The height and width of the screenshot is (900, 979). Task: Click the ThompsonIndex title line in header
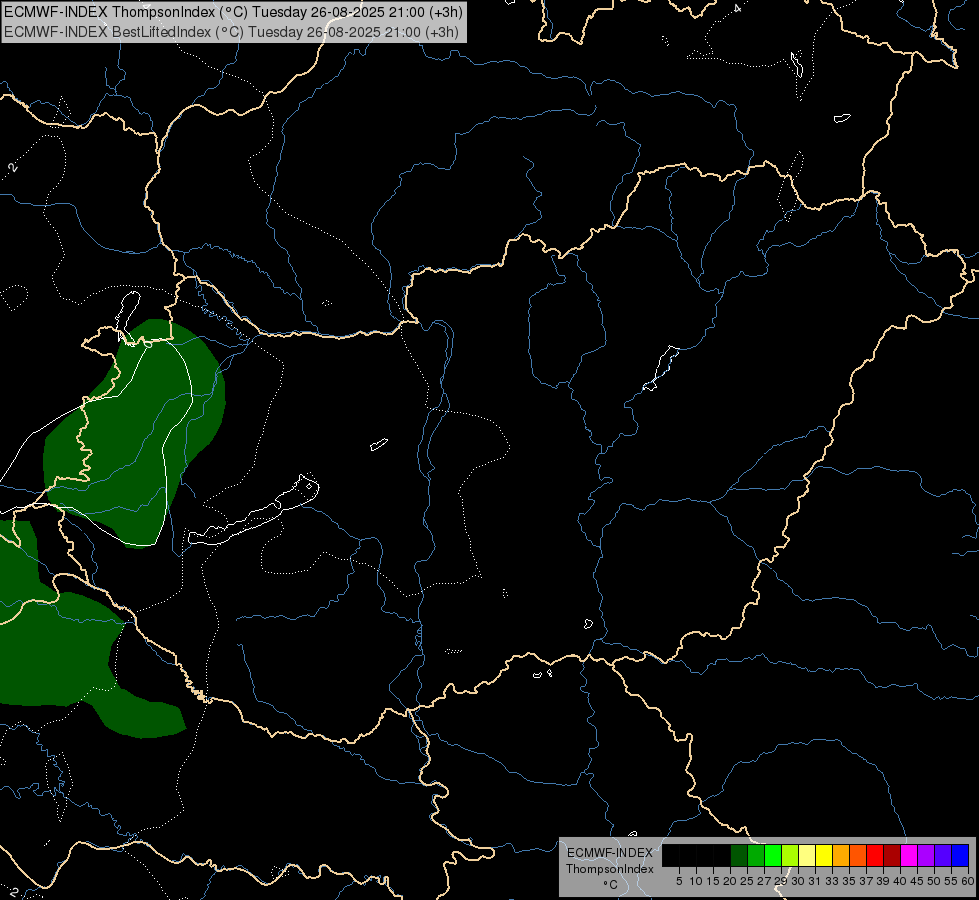click(x=233, y=12)
